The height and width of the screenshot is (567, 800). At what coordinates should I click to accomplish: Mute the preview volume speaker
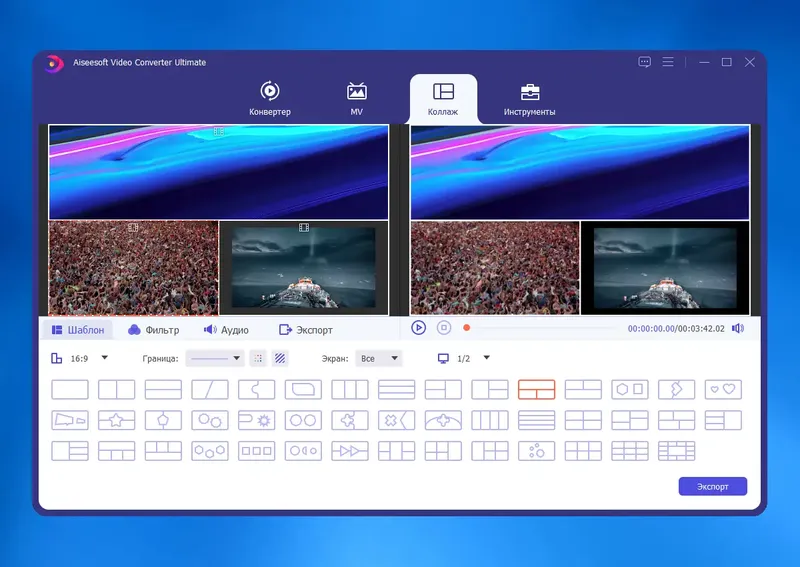(x=738, y=328)
